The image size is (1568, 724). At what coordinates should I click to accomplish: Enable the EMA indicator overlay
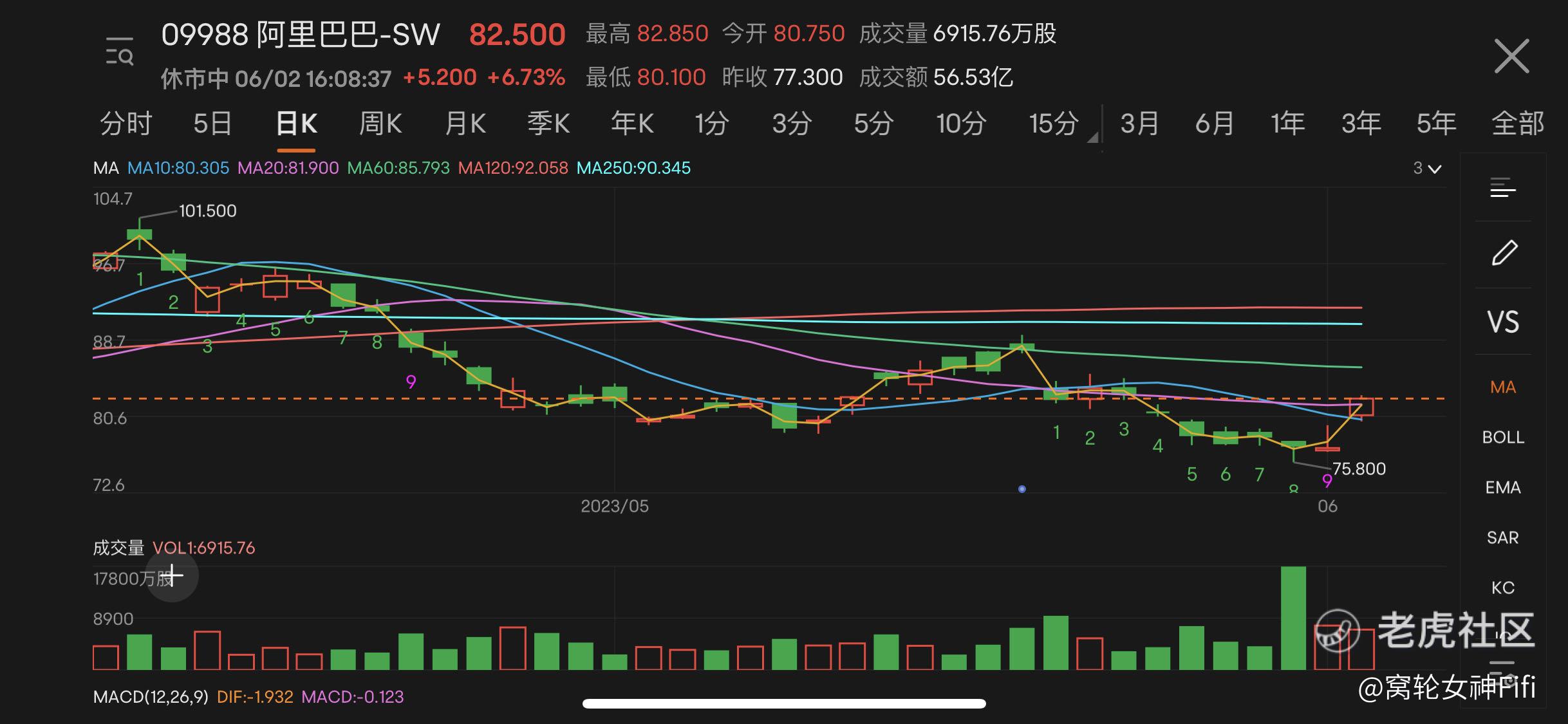tap(1503, 488)
